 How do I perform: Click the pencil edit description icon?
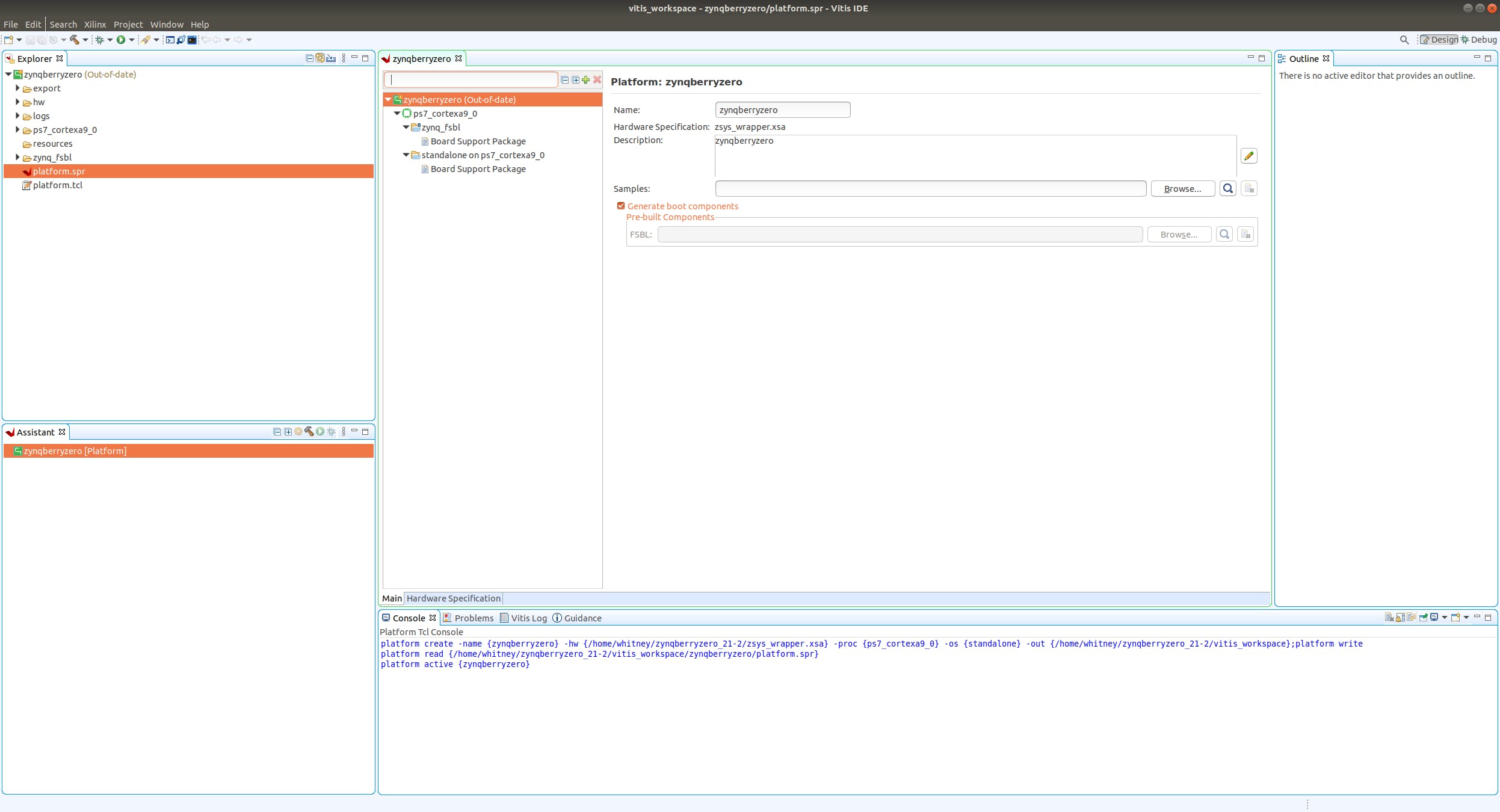1249,156
